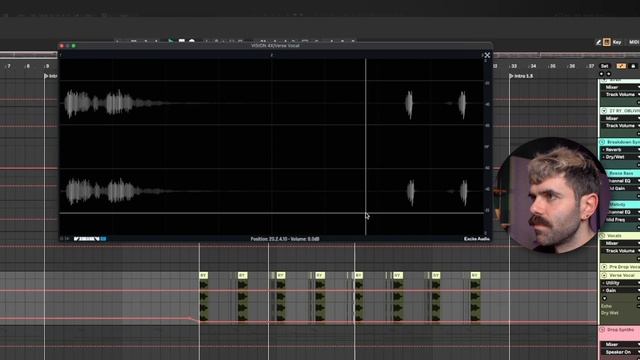Screen dimensions: 640x360
Task: Click the Set locator button
Action: click(x=604, y=66)
